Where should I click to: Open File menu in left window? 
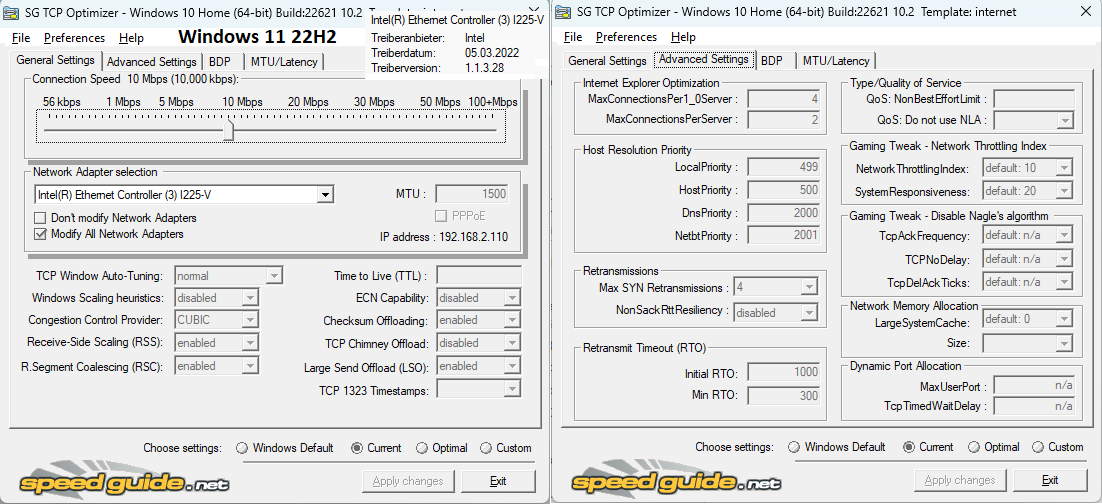(21, 38)
